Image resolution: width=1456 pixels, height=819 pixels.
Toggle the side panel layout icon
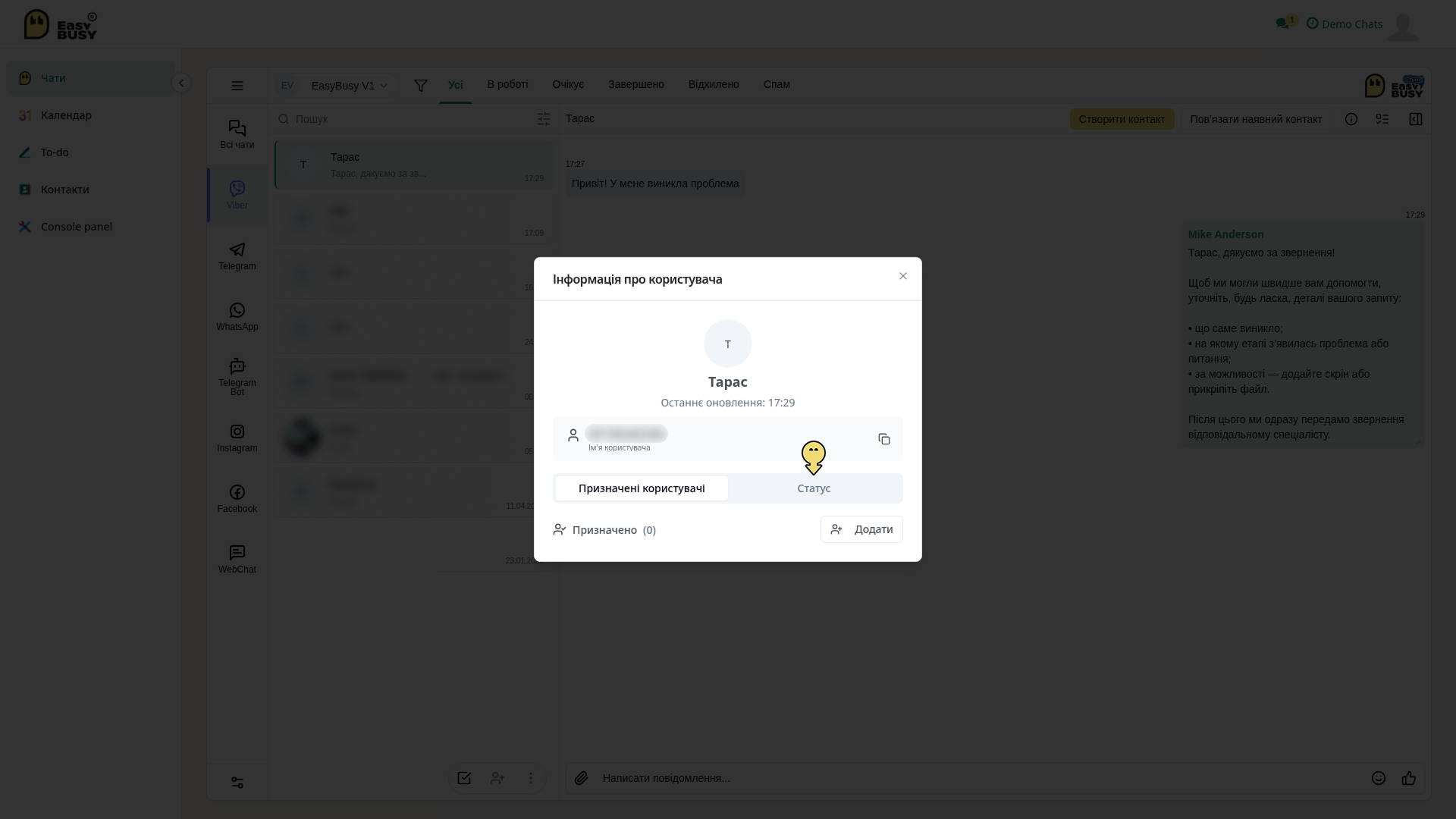coord(1416,119)
